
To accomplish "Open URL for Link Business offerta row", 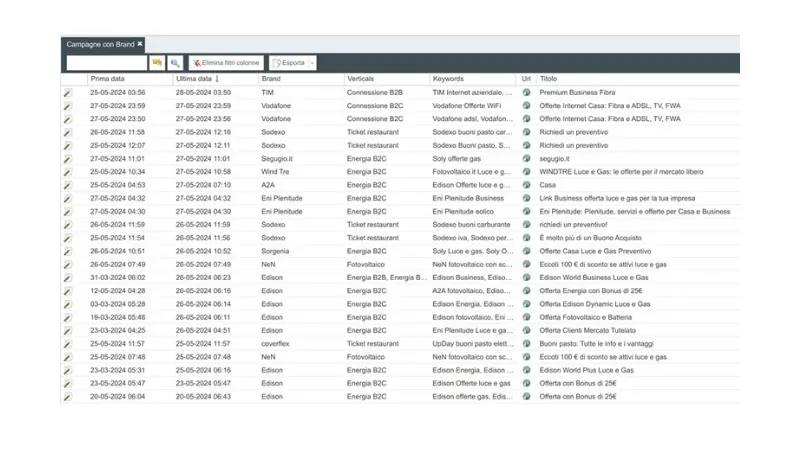I will click(526, 198).
